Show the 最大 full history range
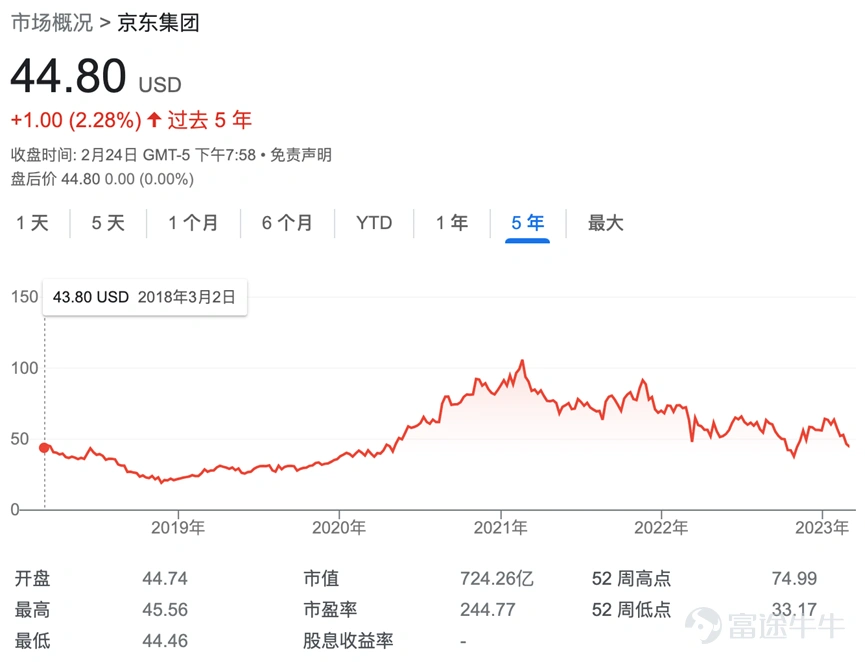Viewport: 865px width, 662px height. pos(606,223)
